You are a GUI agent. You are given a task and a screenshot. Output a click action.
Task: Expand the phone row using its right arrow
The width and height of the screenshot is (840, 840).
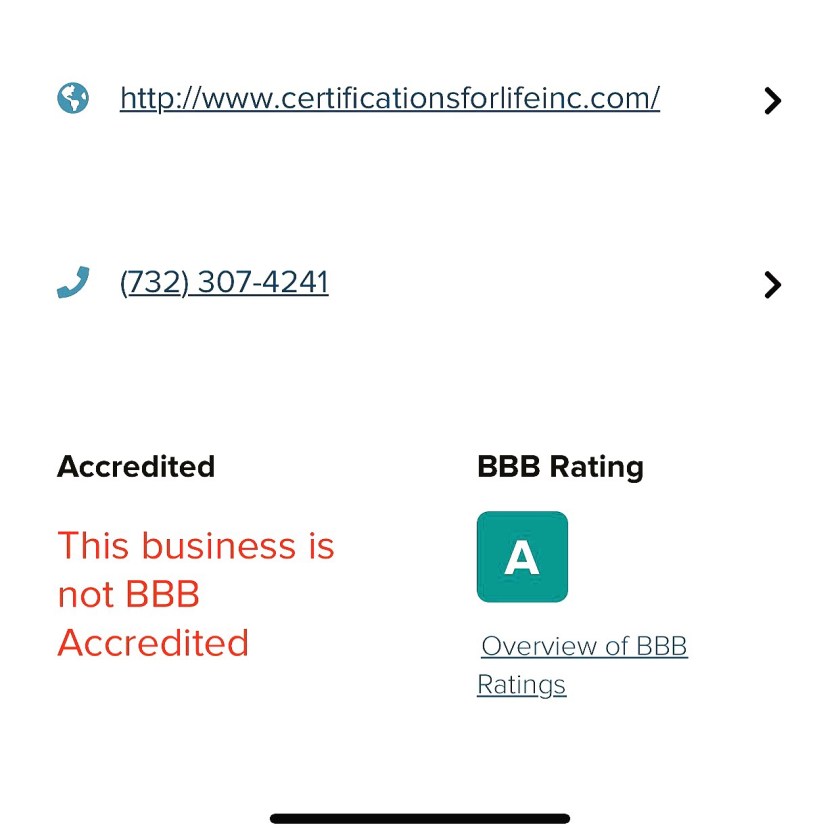tap(772, 285)
